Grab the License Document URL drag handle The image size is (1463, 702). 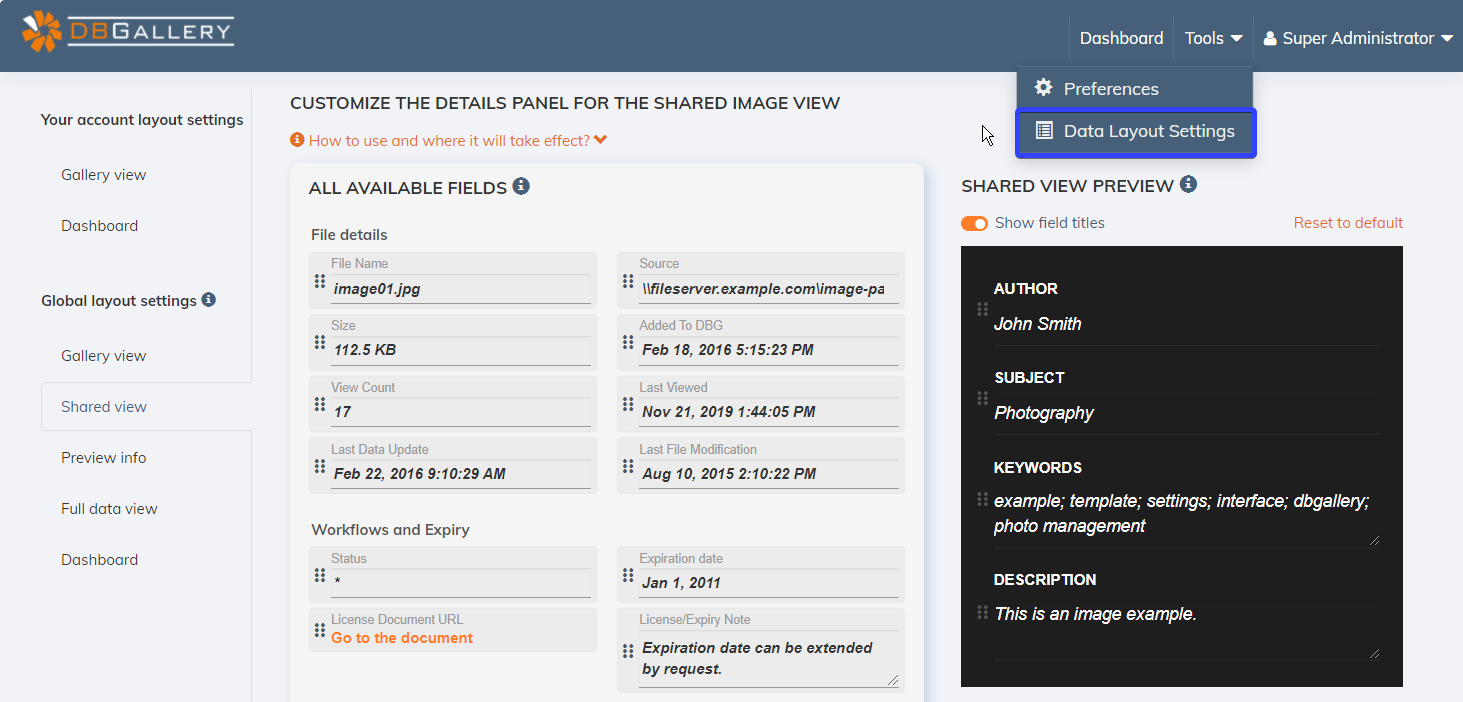pyautogui.click(x=320, y=630)
